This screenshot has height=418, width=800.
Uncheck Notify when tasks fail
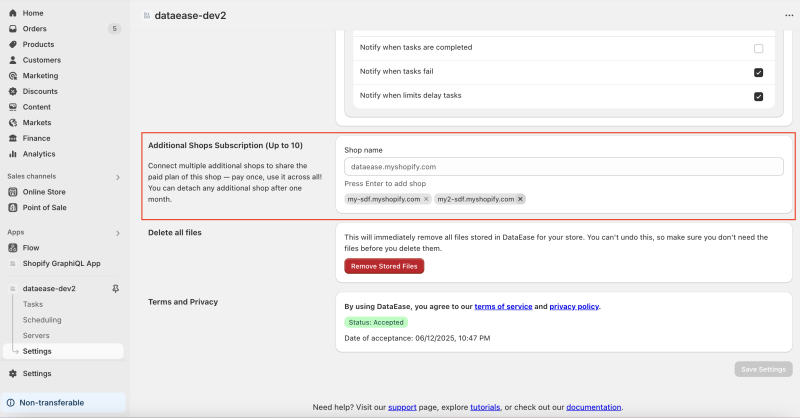pyautogui.click(x=759, y=72)
